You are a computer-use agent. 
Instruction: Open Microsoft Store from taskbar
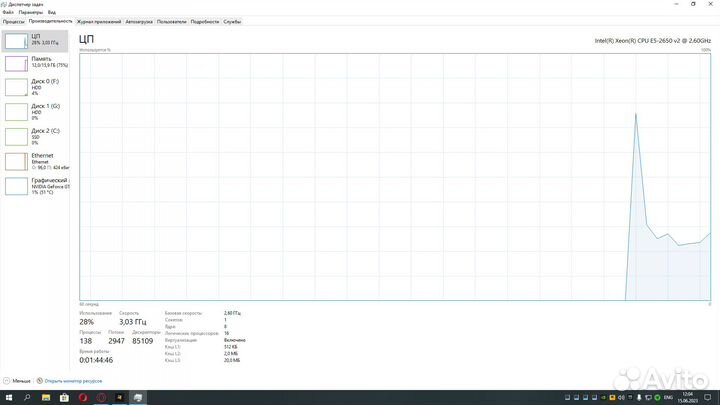tap(64, 398)
